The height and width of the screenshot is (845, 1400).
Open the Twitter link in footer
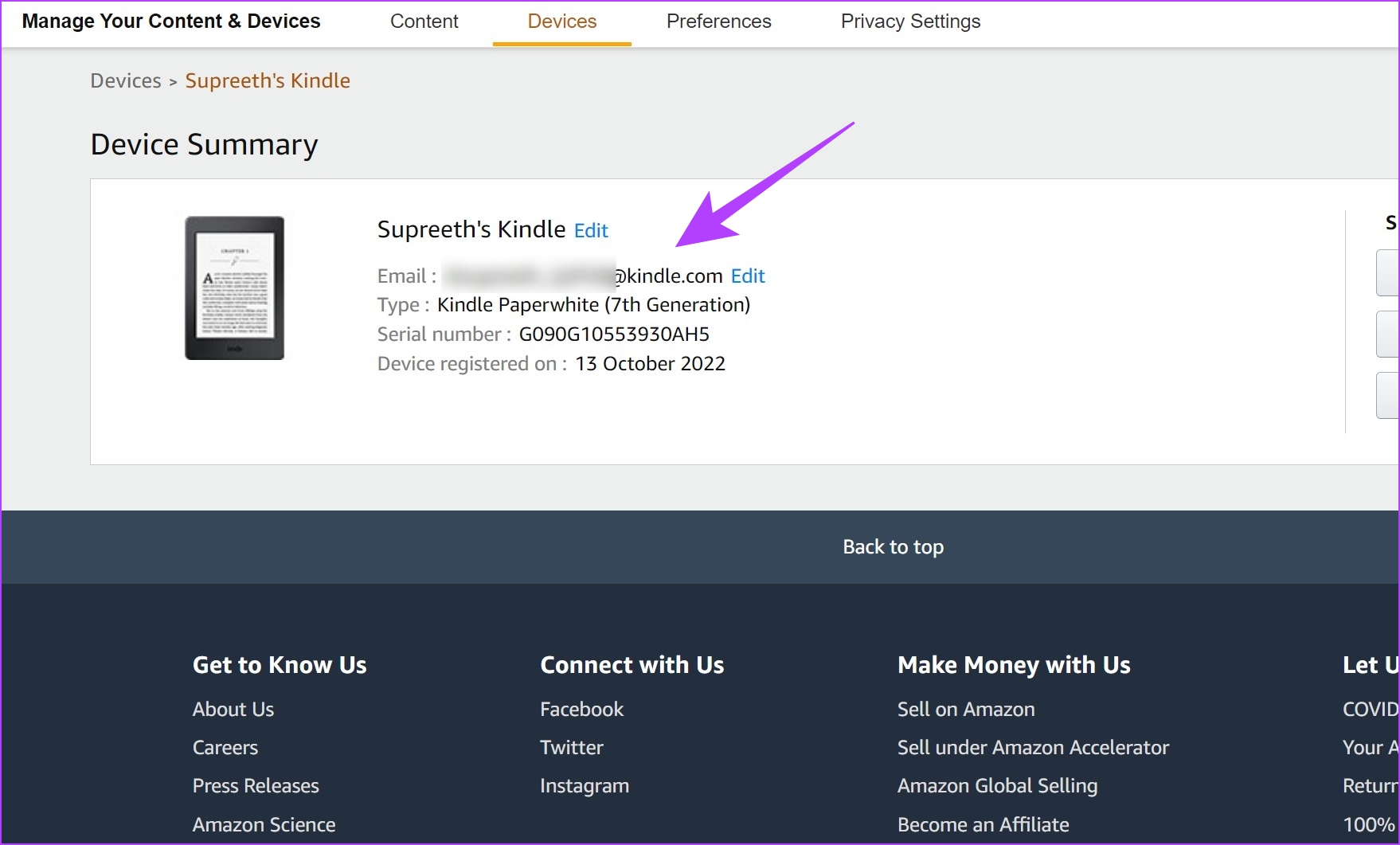click(x=572, y=748)
